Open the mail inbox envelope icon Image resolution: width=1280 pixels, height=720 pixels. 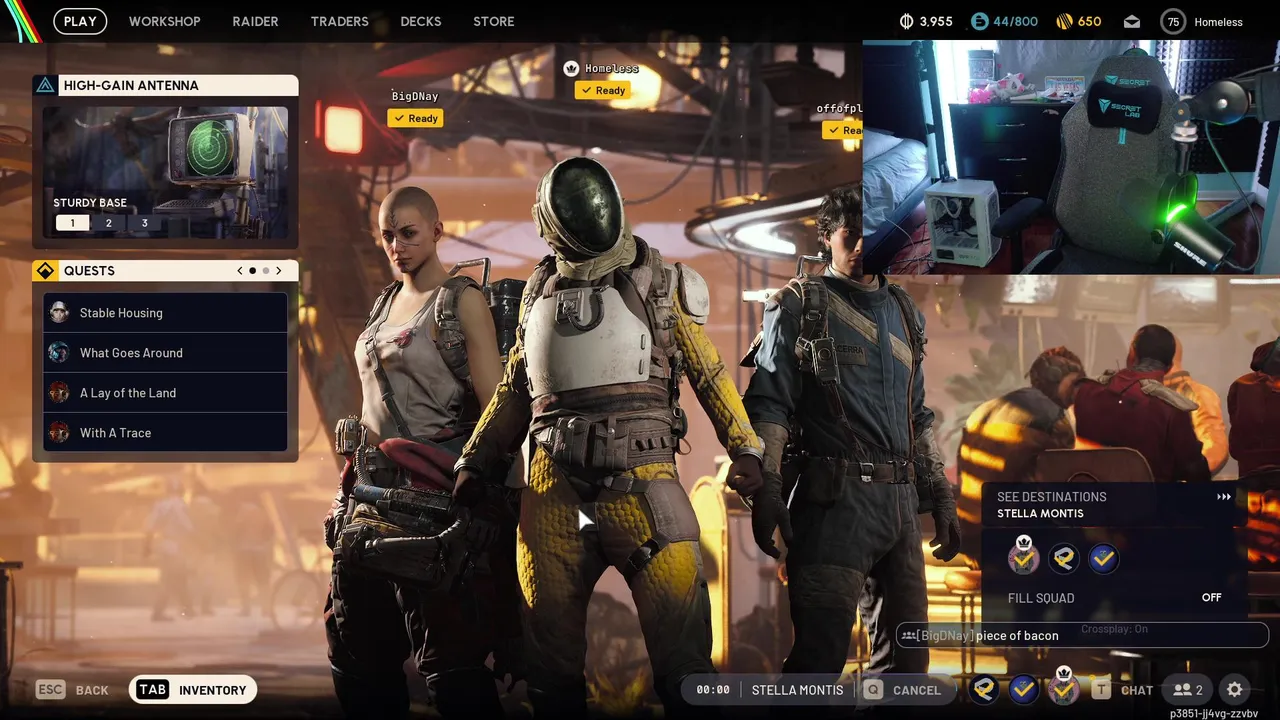point(1132,22)
